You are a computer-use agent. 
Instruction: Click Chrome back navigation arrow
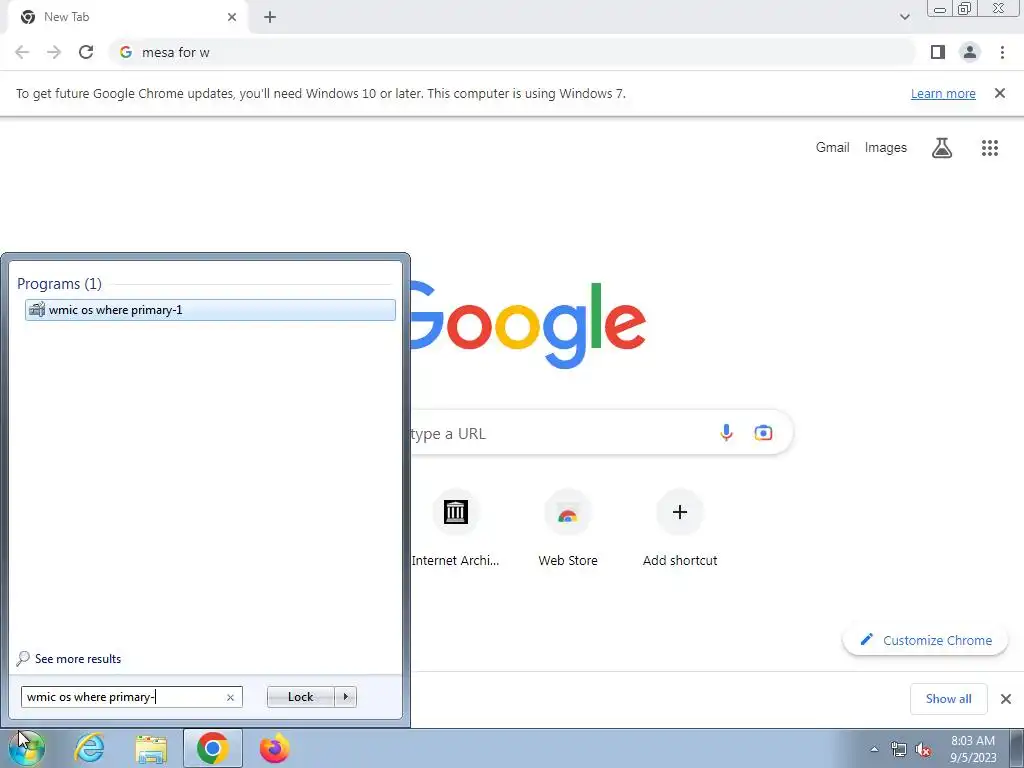click(x=22, y=52)
